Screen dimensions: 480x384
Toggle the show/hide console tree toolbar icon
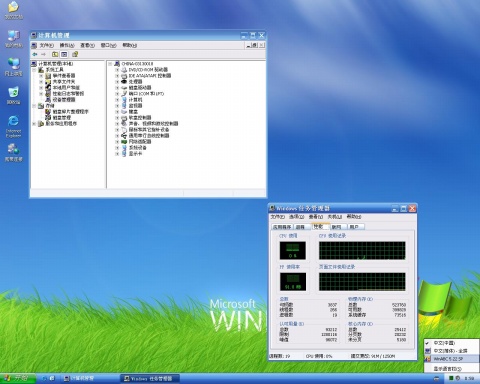64,54
